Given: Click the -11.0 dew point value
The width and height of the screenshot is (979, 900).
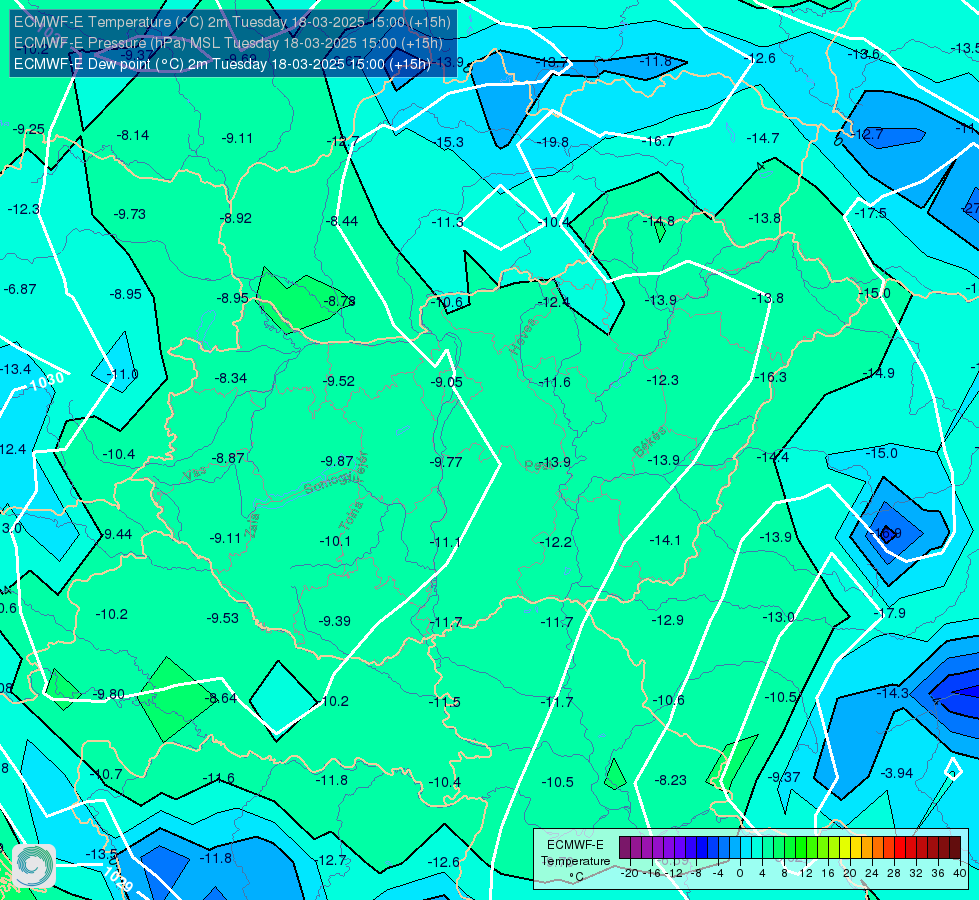Looking at the screenshot, I should [x=122, y=375].
